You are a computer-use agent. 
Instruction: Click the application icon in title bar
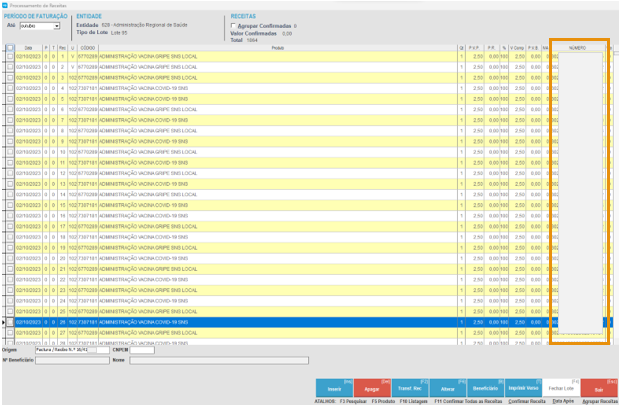5,4
